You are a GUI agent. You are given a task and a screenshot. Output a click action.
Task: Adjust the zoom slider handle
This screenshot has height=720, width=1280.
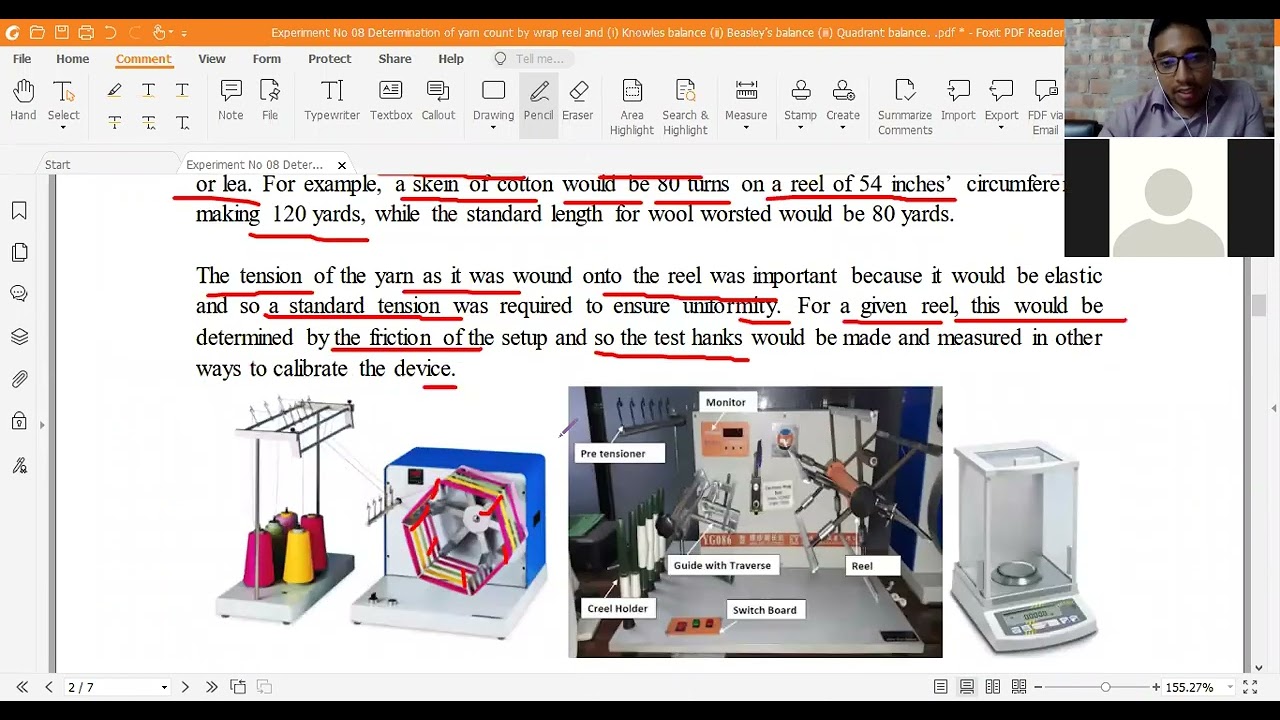tap(1105, 687)
